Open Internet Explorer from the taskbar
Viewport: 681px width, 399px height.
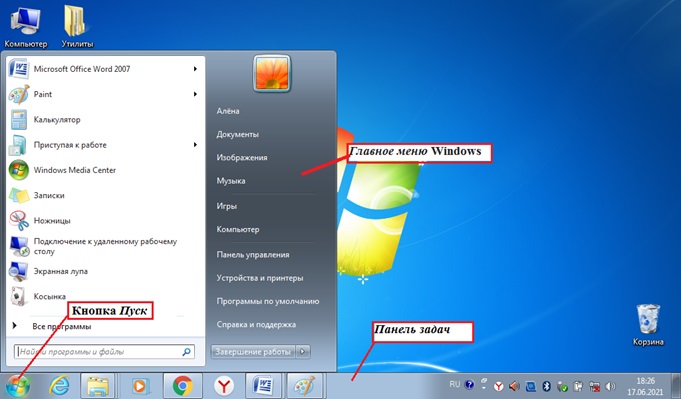point(59,386)
